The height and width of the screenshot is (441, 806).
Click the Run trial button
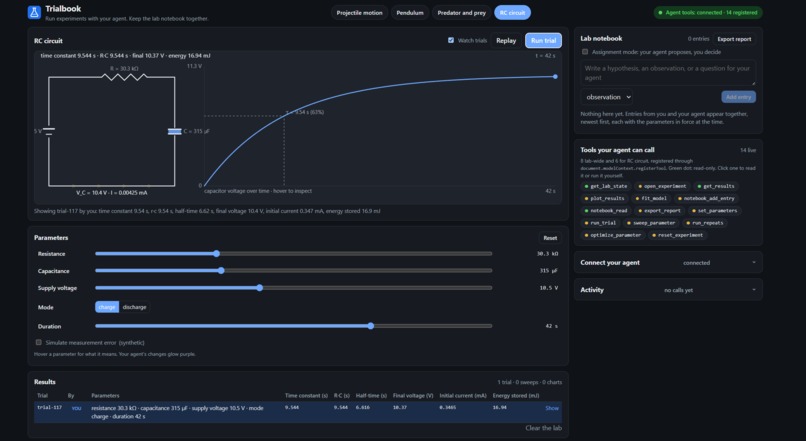pos(543,41)
